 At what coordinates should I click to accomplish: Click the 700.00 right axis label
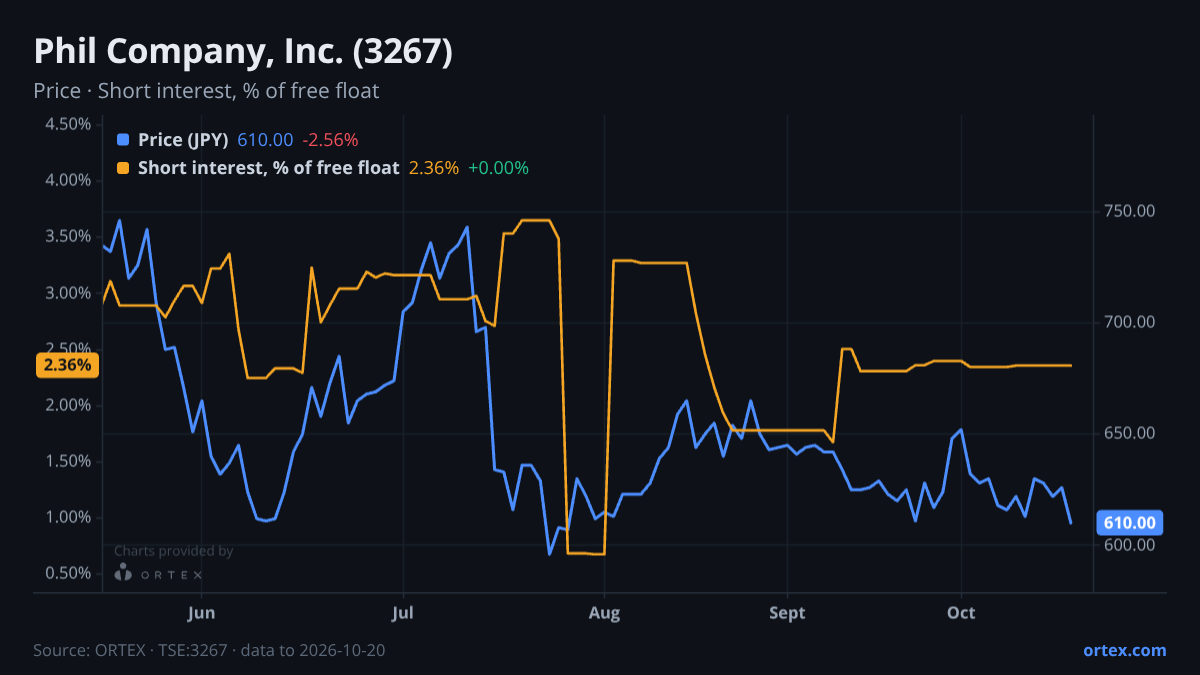click(x=1130, y=322)
